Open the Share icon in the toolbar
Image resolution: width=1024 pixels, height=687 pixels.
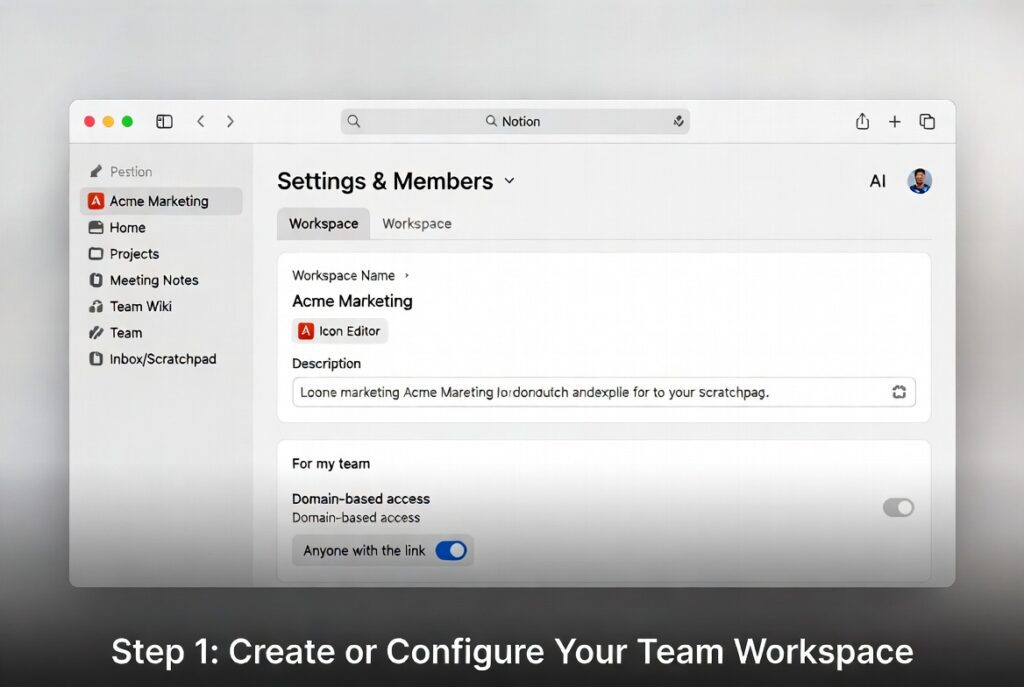tap(862, 121)
